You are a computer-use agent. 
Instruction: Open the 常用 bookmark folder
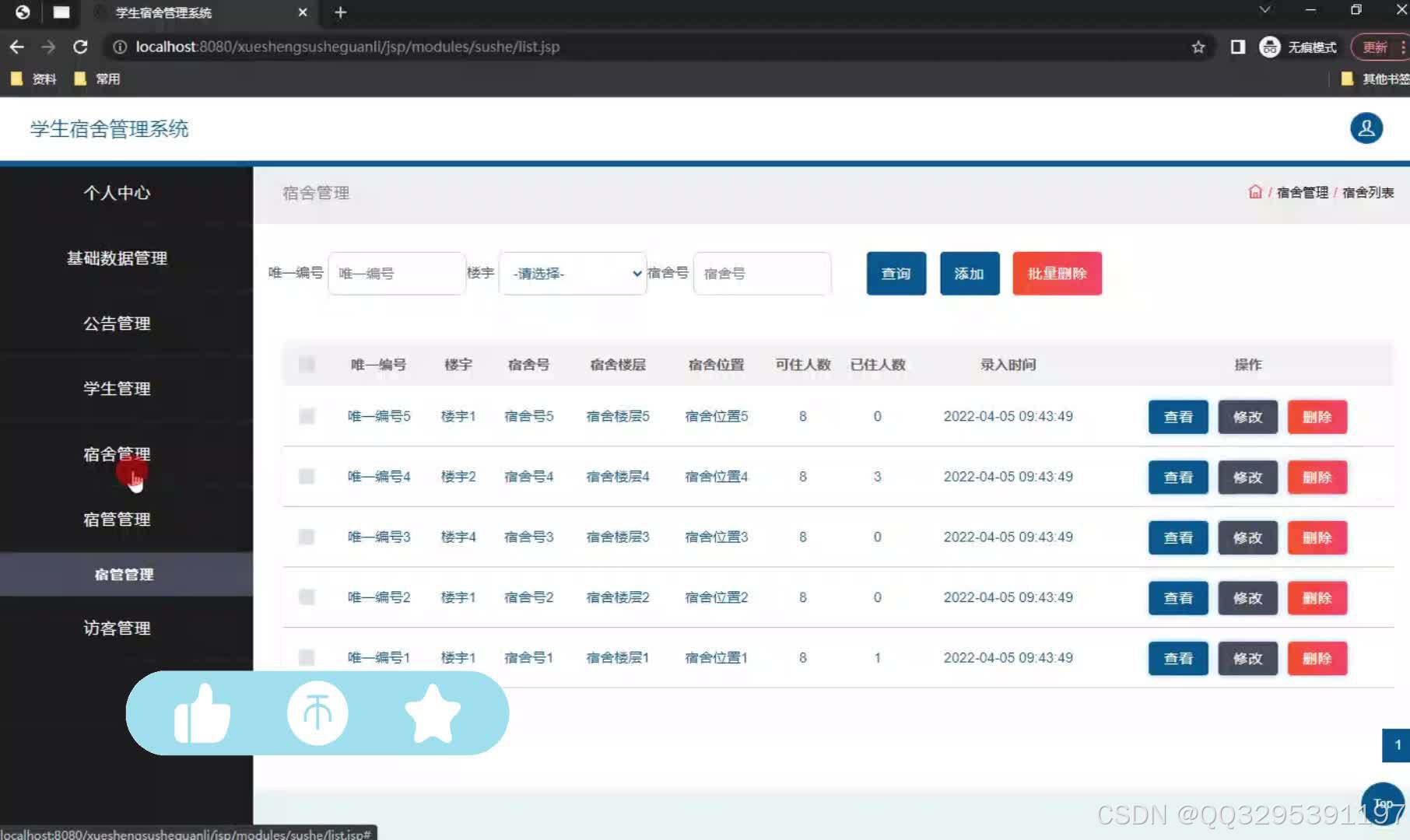pyautogui.click(x=97, y=79)
